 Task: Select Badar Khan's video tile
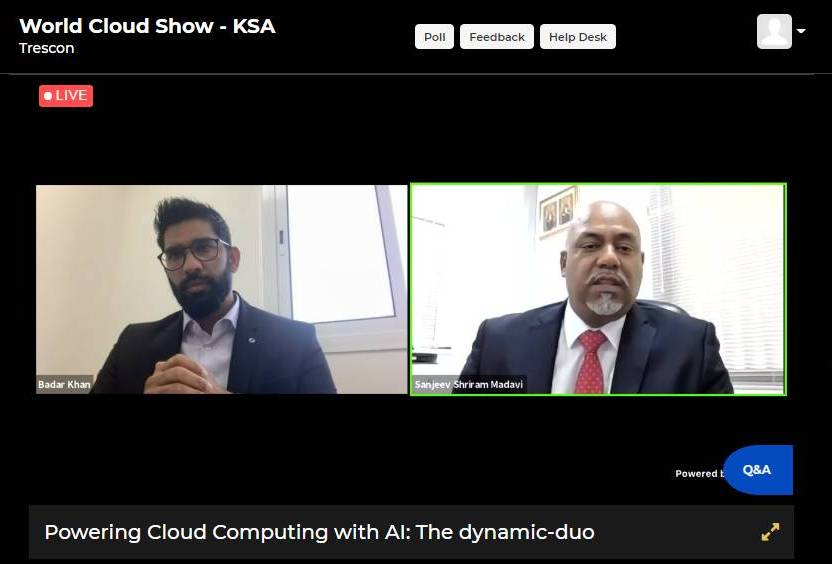point(222,289)
